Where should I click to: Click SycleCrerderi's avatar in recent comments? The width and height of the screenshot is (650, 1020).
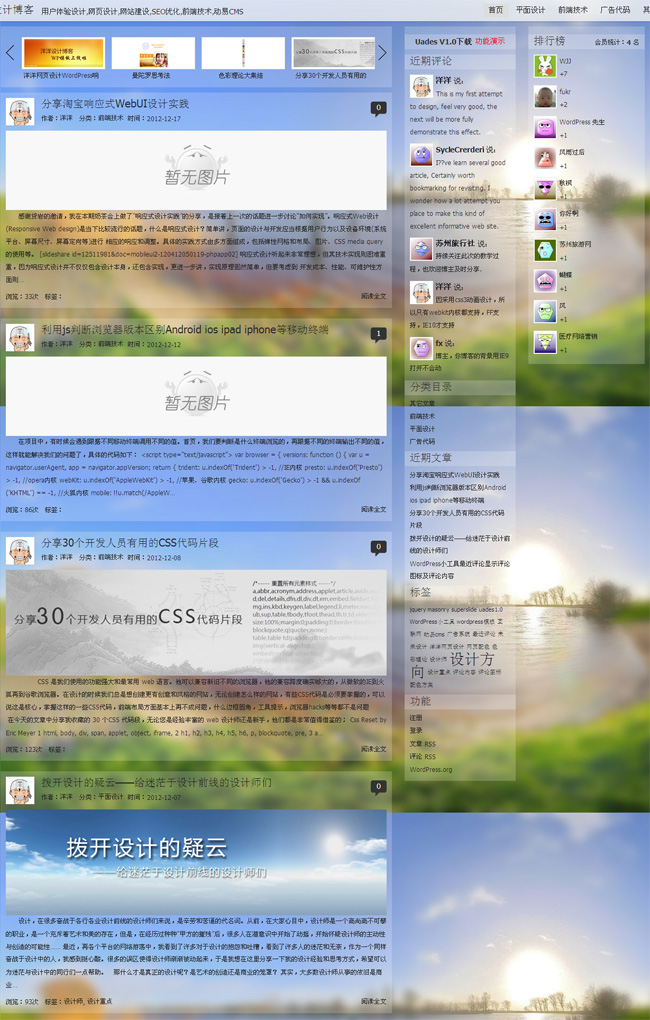coord(420,155)
